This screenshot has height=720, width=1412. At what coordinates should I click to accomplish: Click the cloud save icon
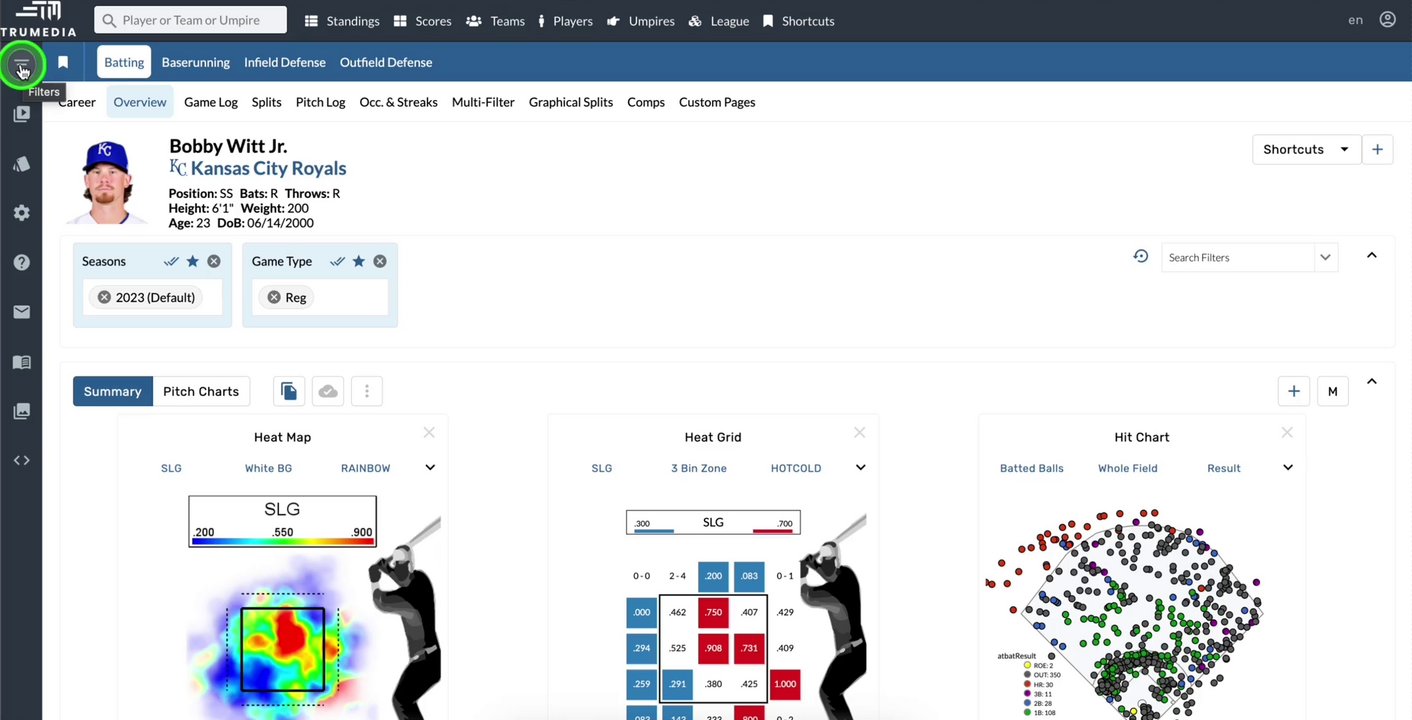pyautogui.click(x=328, y=391)
